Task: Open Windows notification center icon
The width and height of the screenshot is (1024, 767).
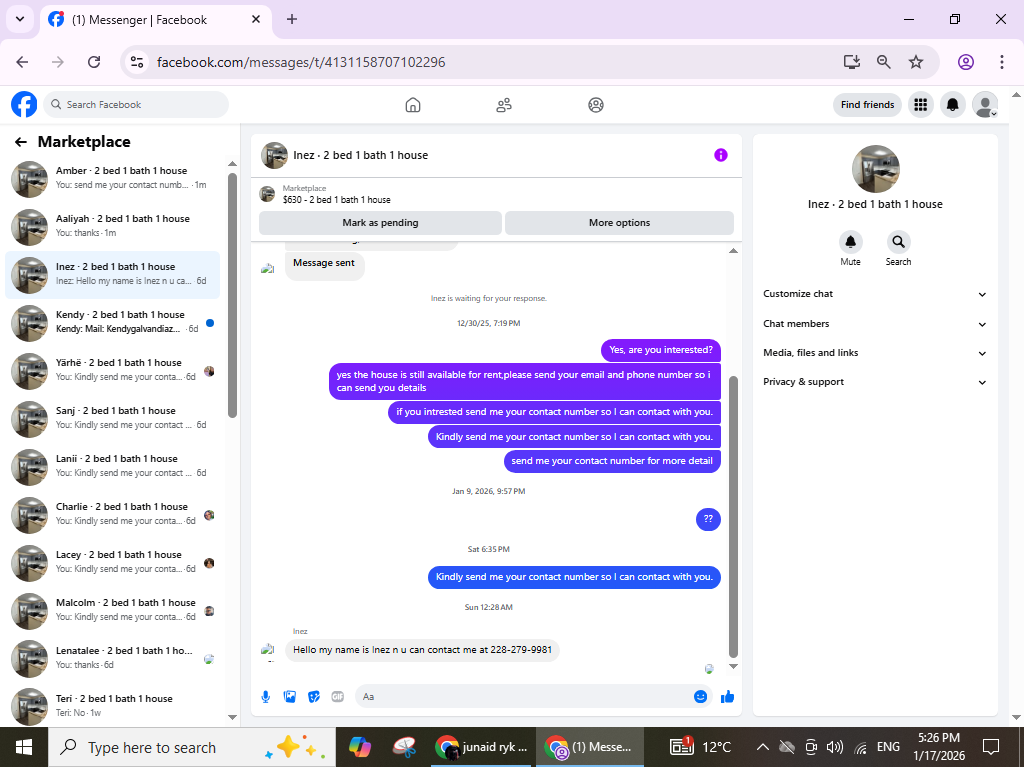Action: (x=991, y=747)
